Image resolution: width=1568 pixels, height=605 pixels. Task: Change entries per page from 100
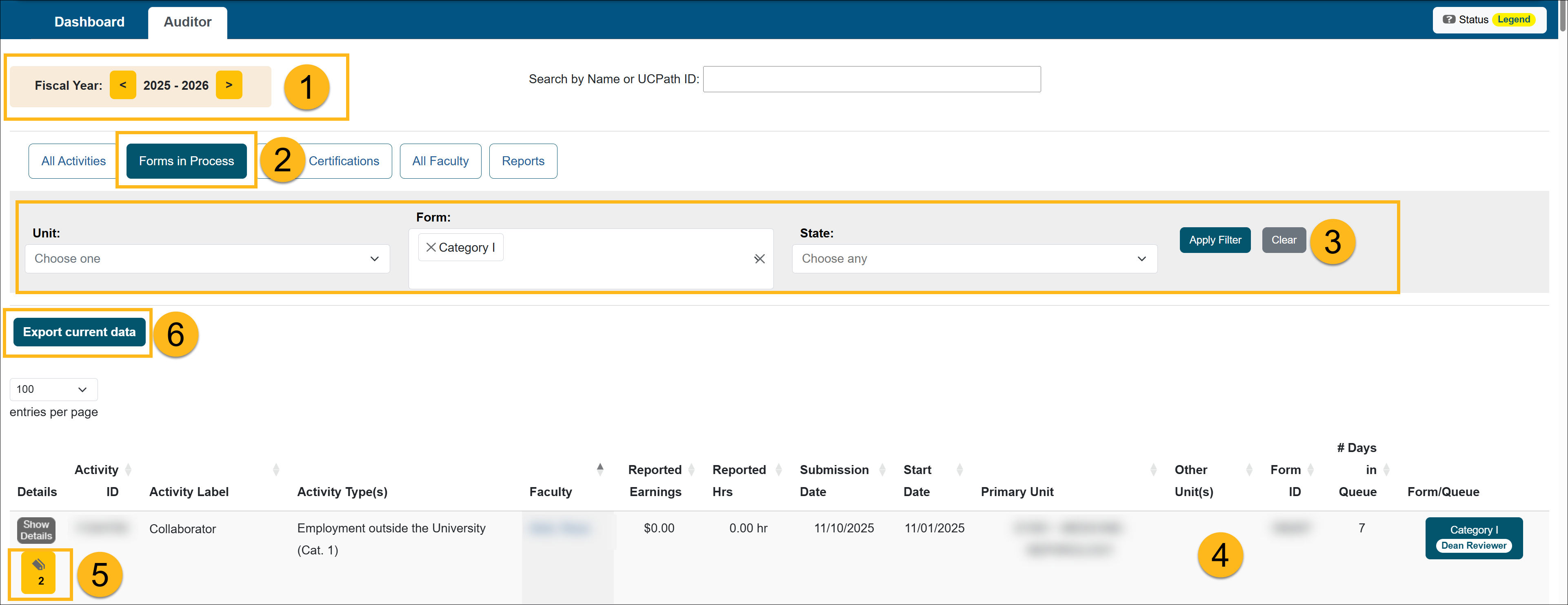pos(53,389)
